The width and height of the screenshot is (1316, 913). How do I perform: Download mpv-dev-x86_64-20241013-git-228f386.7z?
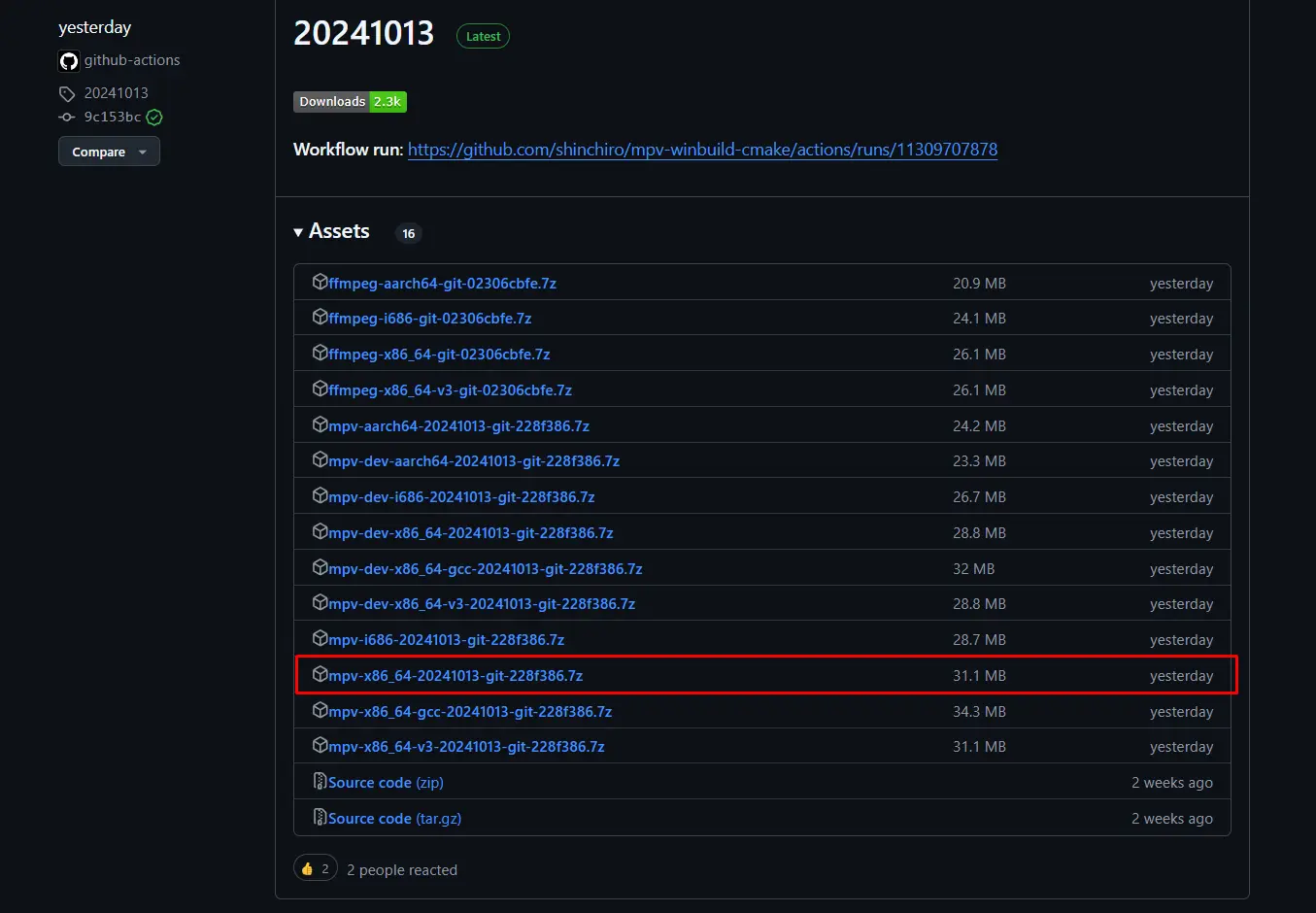coord(471,533)
